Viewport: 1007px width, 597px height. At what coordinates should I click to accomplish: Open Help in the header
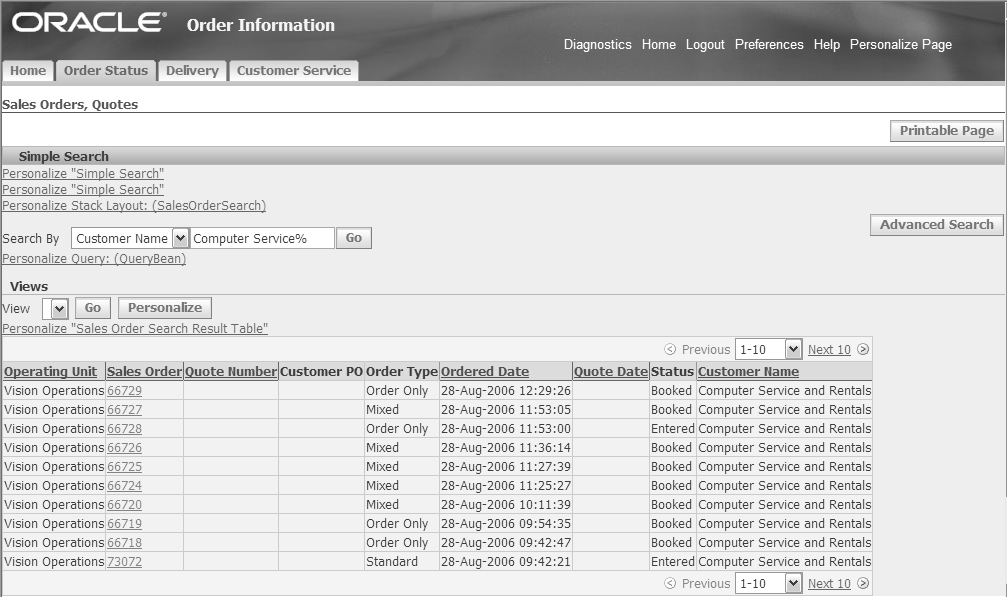[x=827, y=44]
